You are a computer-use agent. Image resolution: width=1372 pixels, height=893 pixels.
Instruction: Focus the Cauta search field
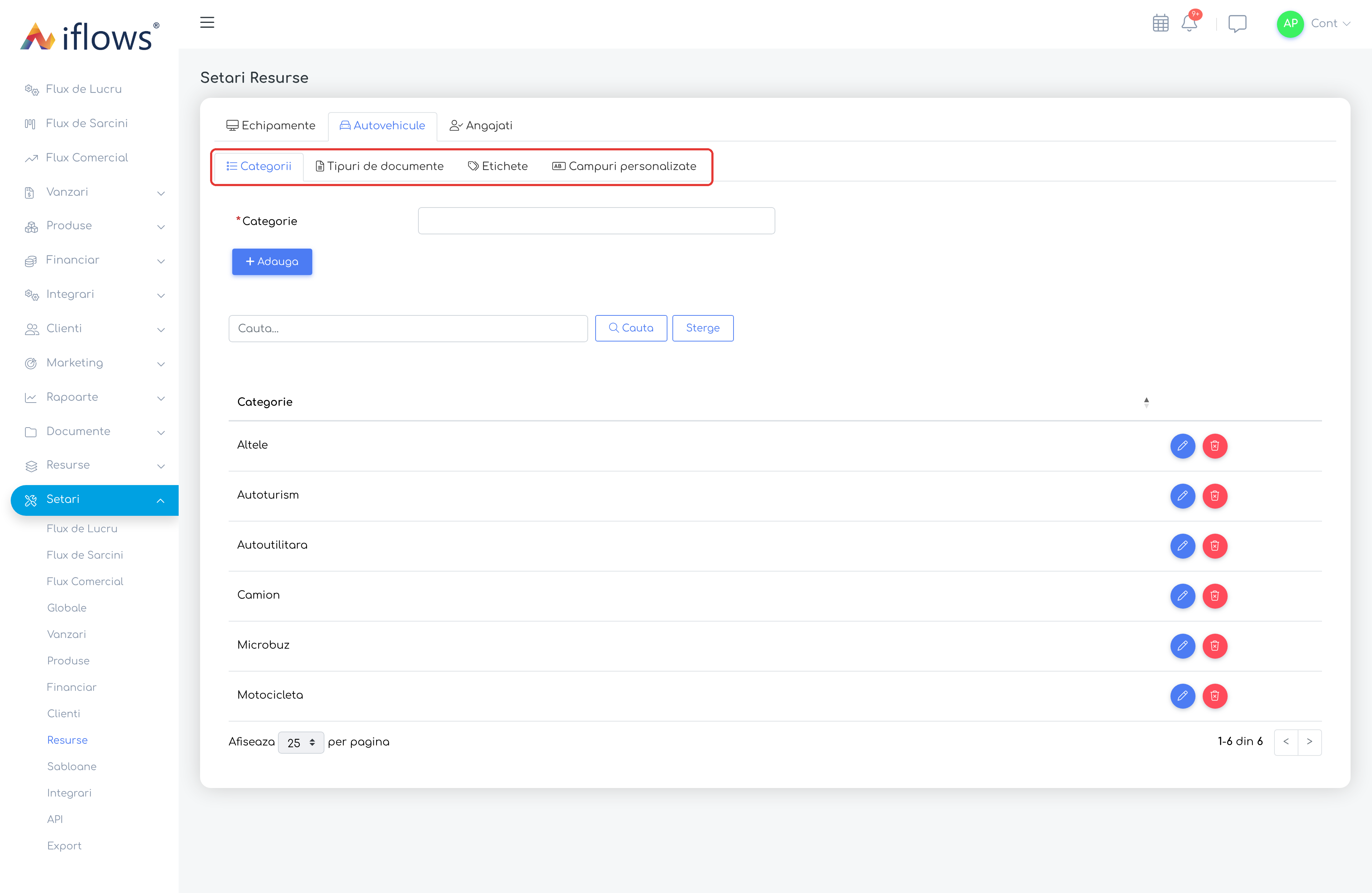click(x=408, y=329)
